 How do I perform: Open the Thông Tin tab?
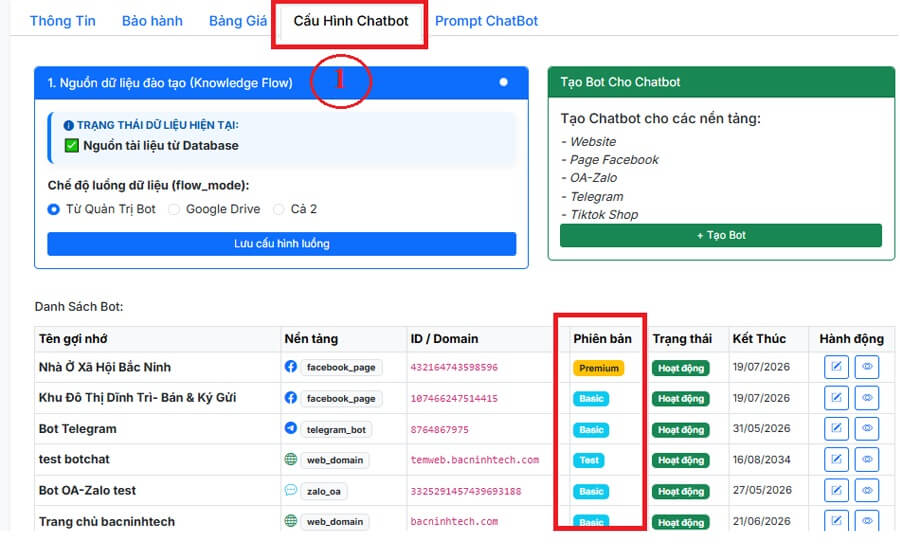coord(63,21)
